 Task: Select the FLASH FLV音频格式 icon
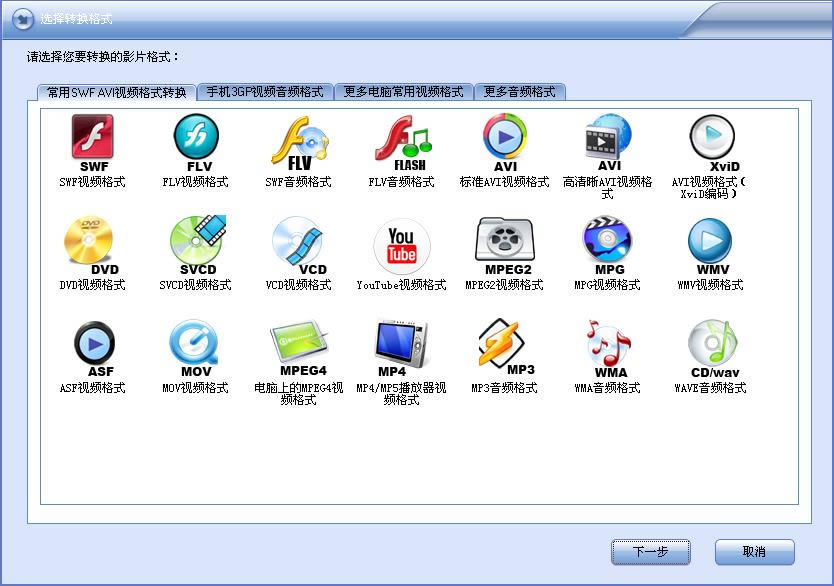coord(403,143)
